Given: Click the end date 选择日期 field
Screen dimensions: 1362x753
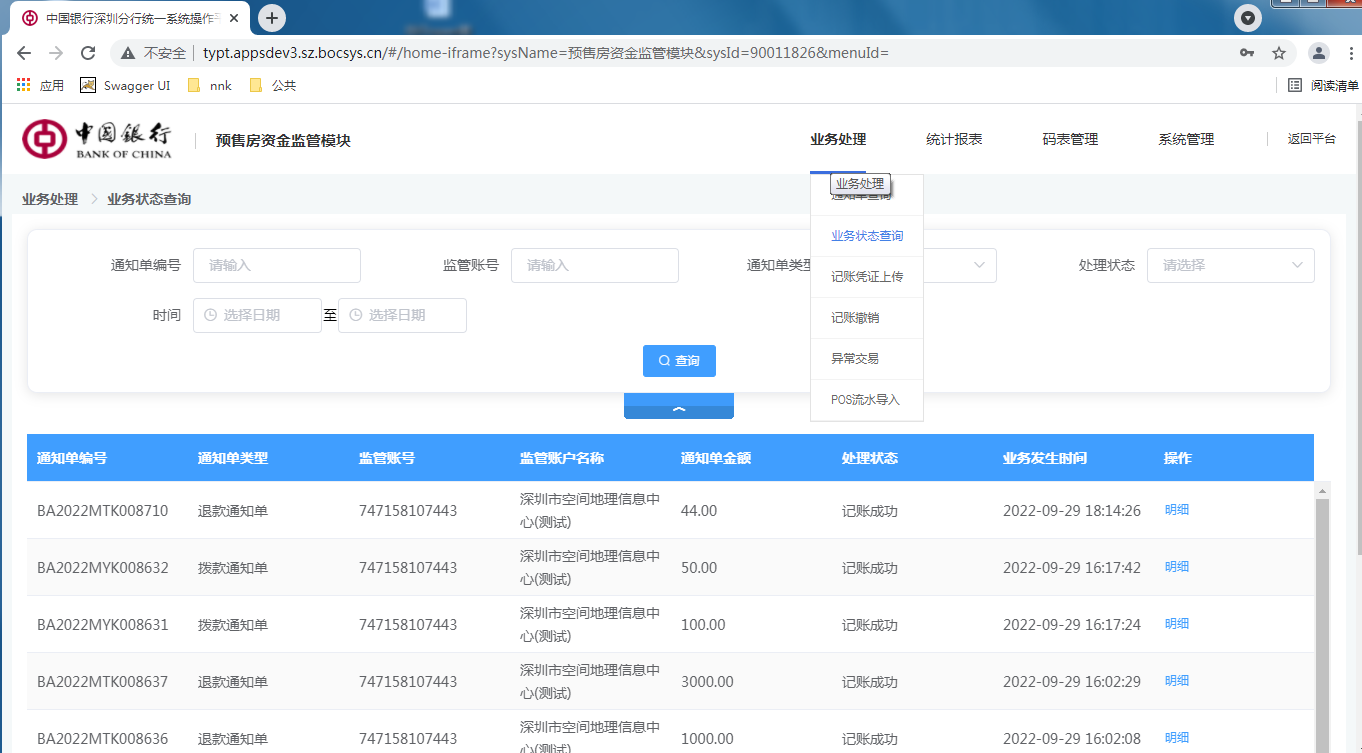Looking at the screenshot, I should point(402,315).
